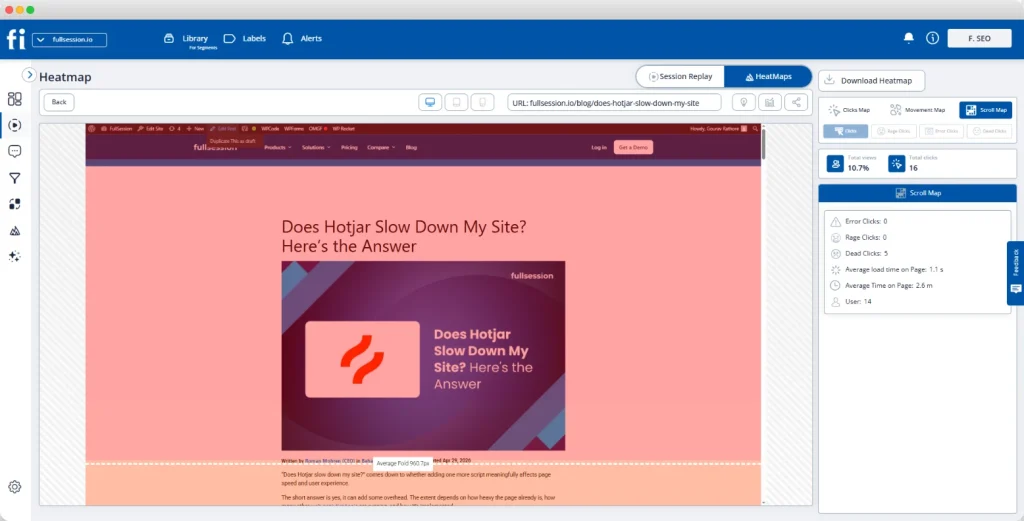This screenshot has height=521, width=1024.
Task: Expand Compare menu in page preview
Action: click(381, 148)
